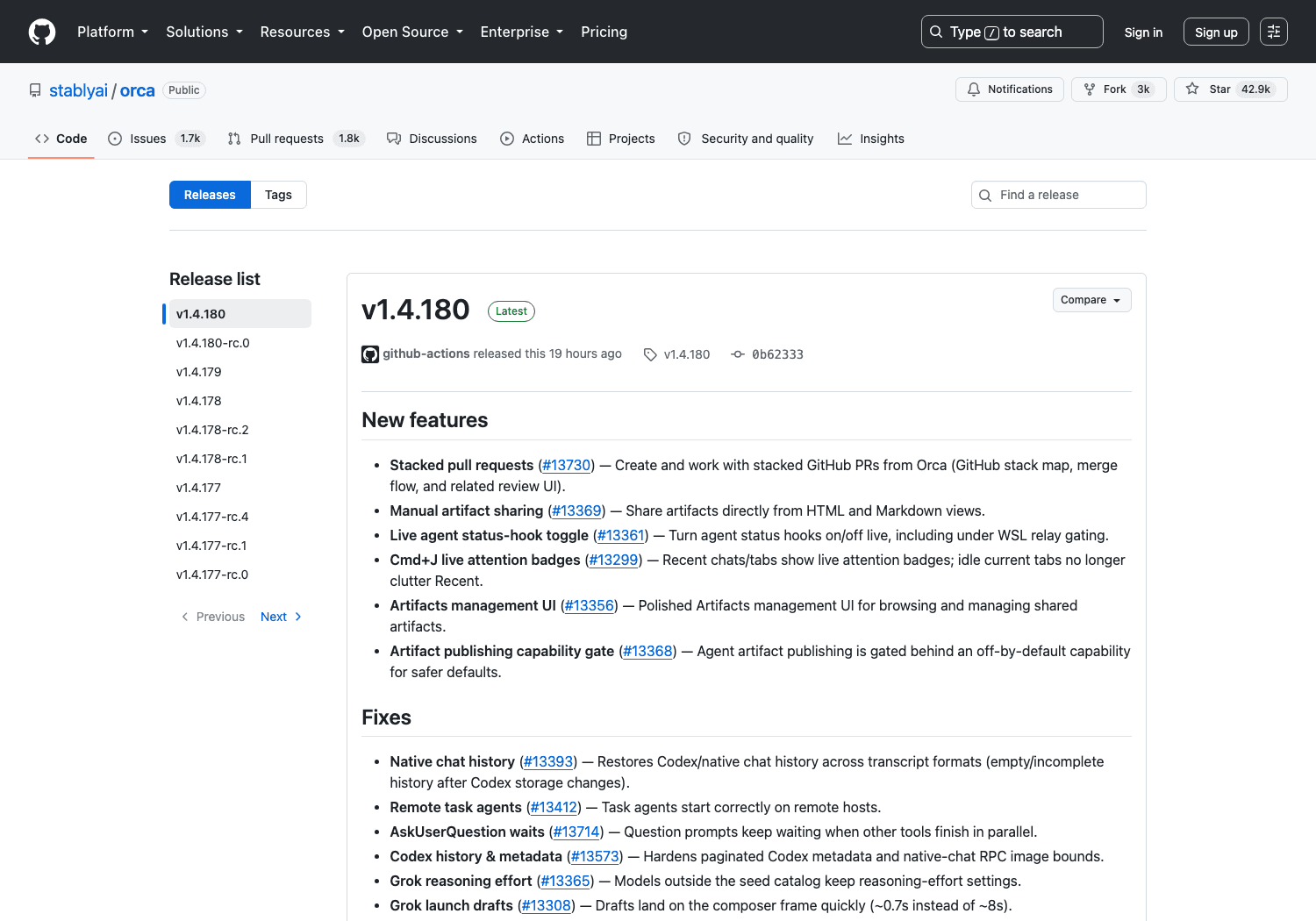This screenshot has width=1316, height=921.
Task: Open pull request #13730 link
Action: (x=567, y=465)
